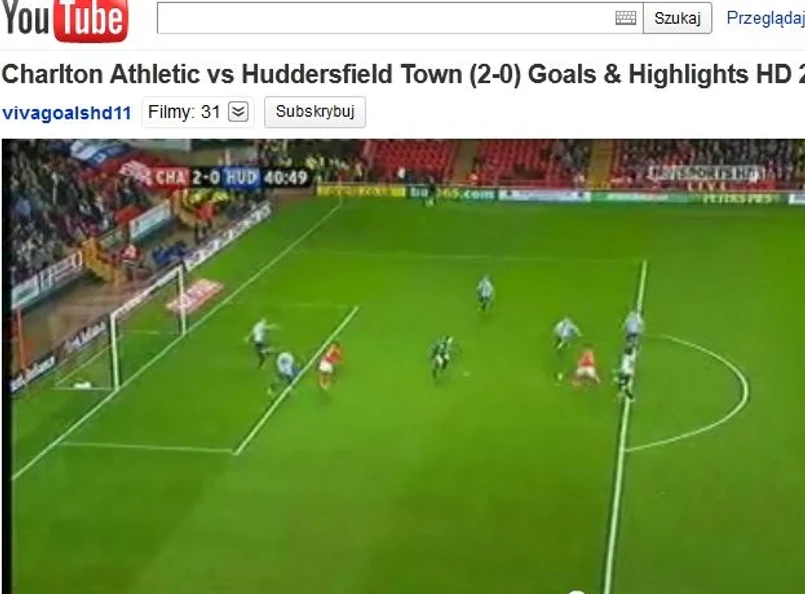Image resolution: width=805 pixels, height=594 pixels.
Task: Expand the double-chevron next to Filmy: 31
Action: [x=238, y=111]
